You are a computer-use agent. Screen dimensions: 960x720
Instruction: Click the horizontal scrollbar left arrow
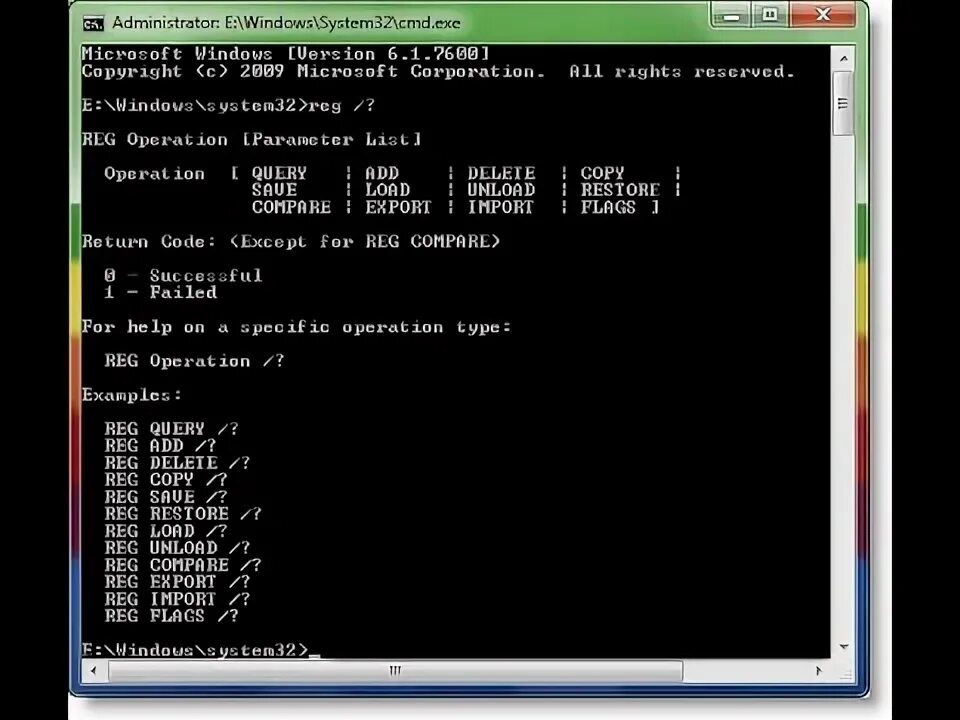93,671
